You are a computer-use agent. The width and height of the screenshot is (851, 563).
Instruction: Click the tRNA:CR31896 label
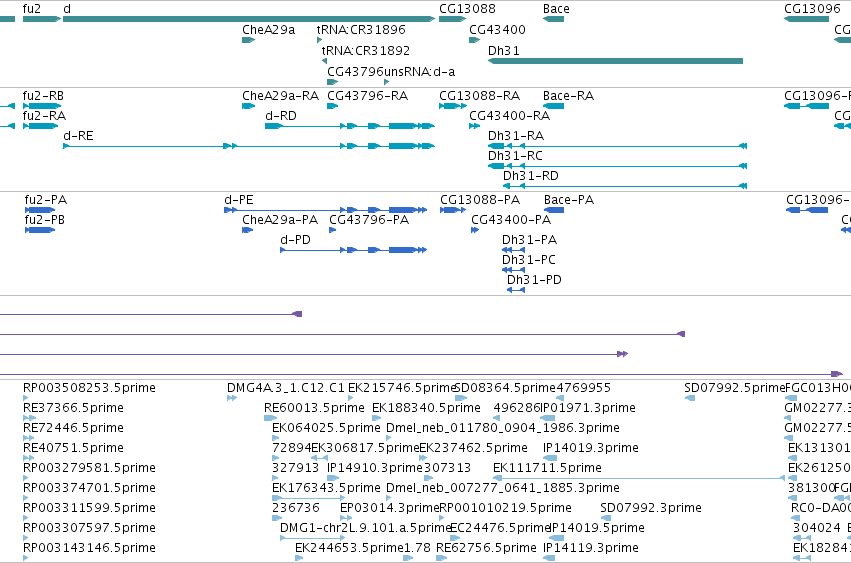click(361, 30)
